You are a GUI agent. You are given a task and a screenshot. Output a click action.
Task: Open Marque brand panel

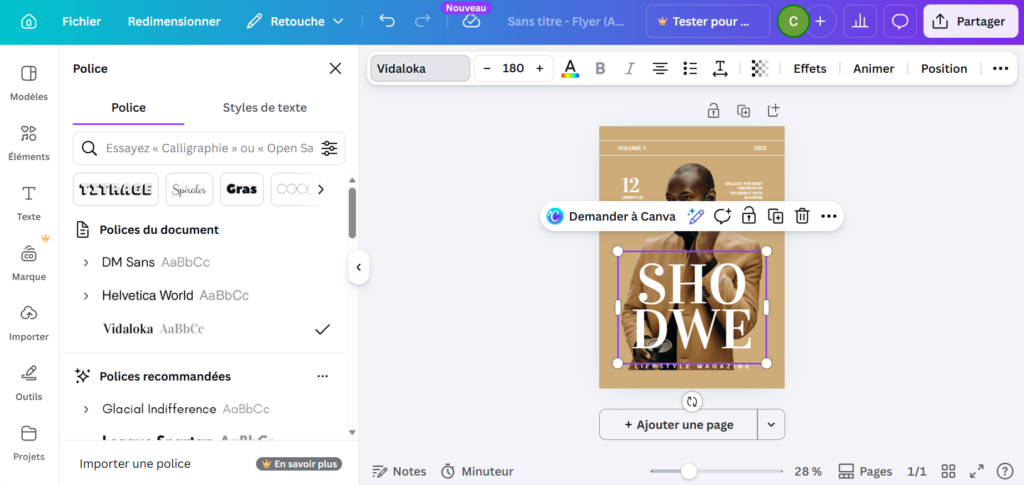coord(29,262)
